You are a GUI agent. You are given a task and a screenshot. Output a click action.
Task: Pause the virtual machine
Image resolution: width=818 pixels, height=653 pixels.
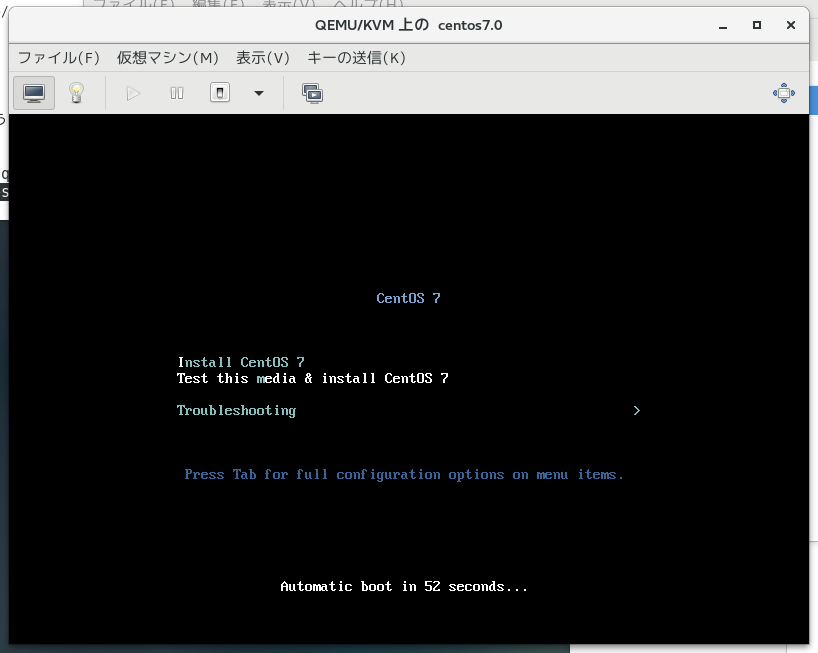177,93
